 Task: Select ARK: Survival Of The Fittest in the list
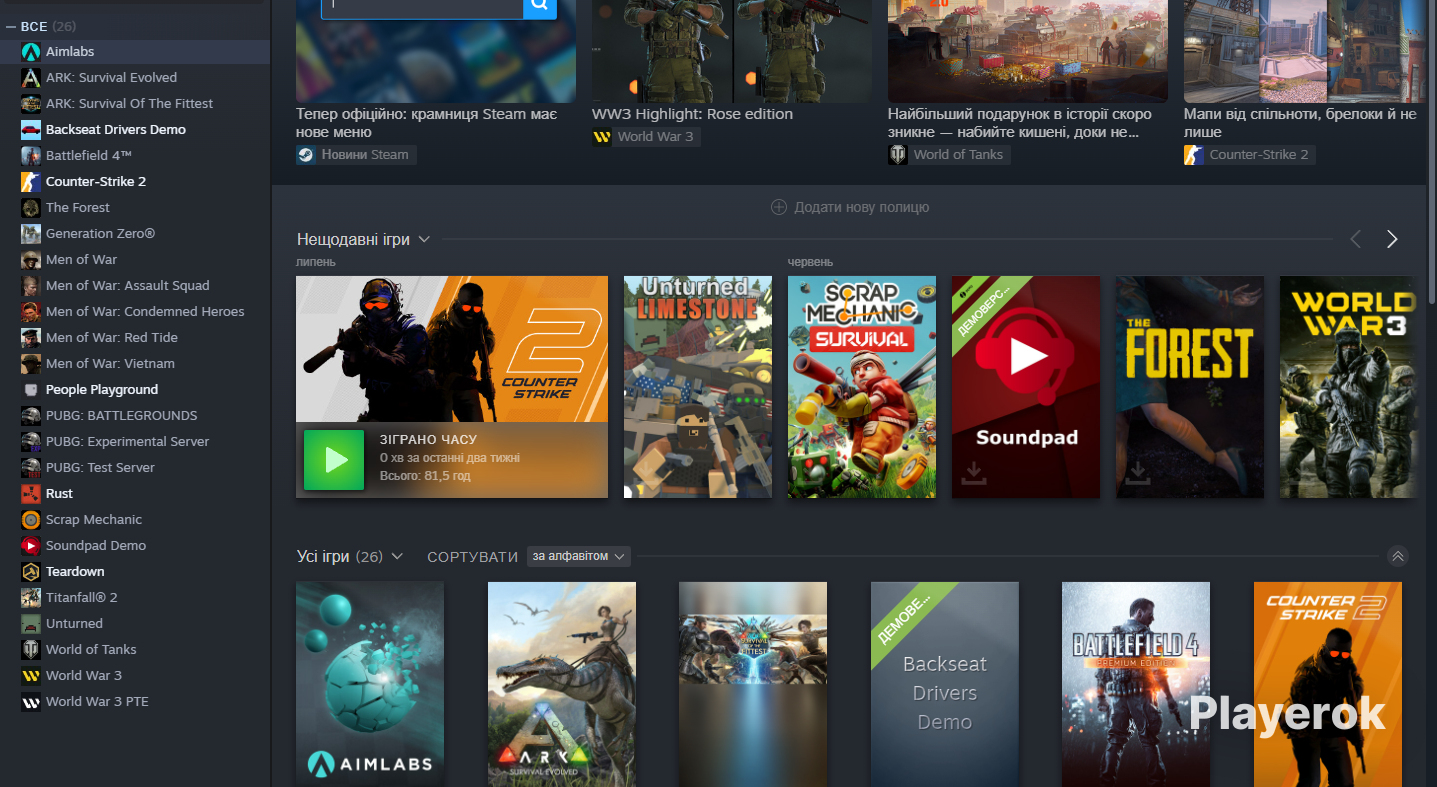(x=135, y=103)
